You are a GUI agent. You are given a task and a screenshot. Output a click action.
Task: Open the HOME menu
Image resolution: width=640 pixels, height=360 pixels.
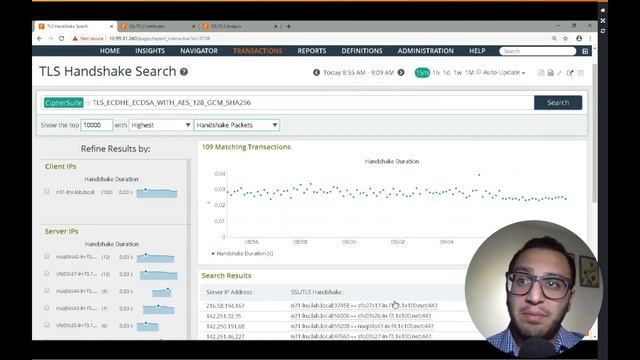[x=110, y=51]
